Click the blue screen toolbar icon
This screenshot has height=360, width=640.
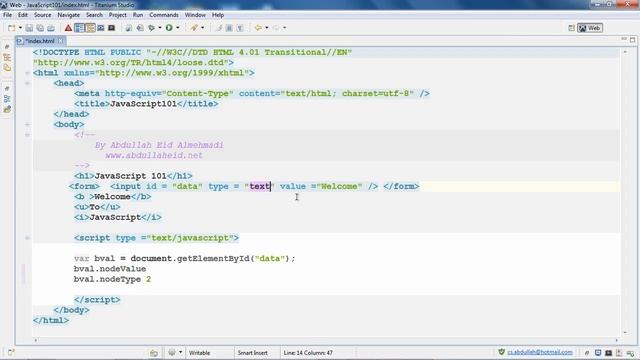100,28
